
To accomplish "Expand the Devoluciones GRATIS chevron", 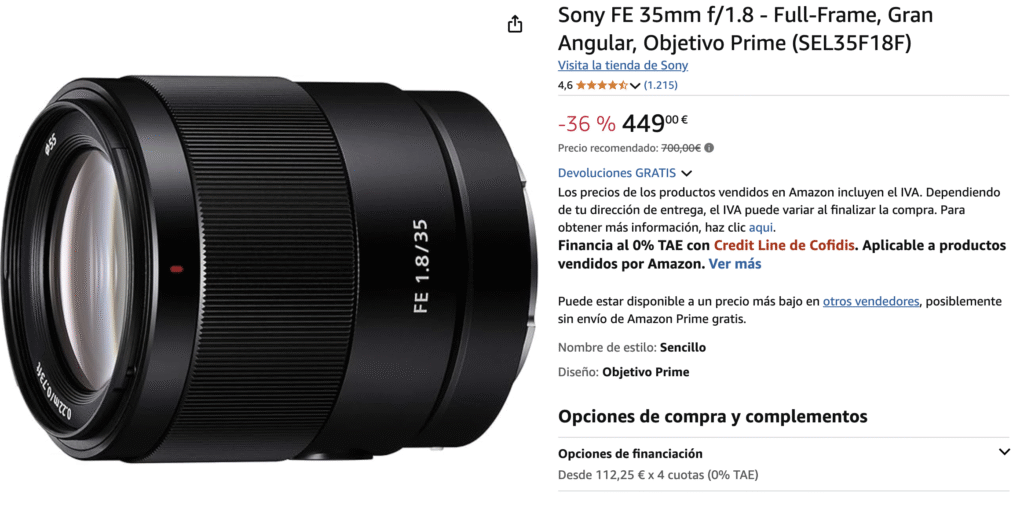I will (x=686, y=174).
